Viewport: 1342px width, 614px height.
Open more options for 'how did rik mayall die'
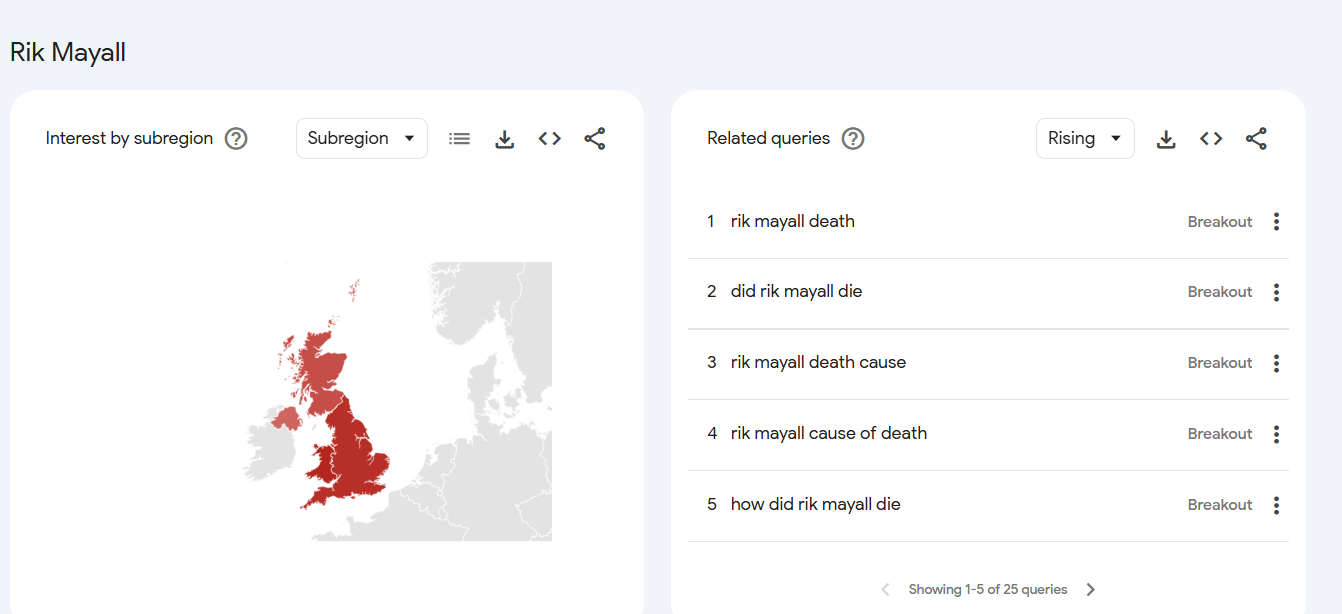click(1276, 505)
